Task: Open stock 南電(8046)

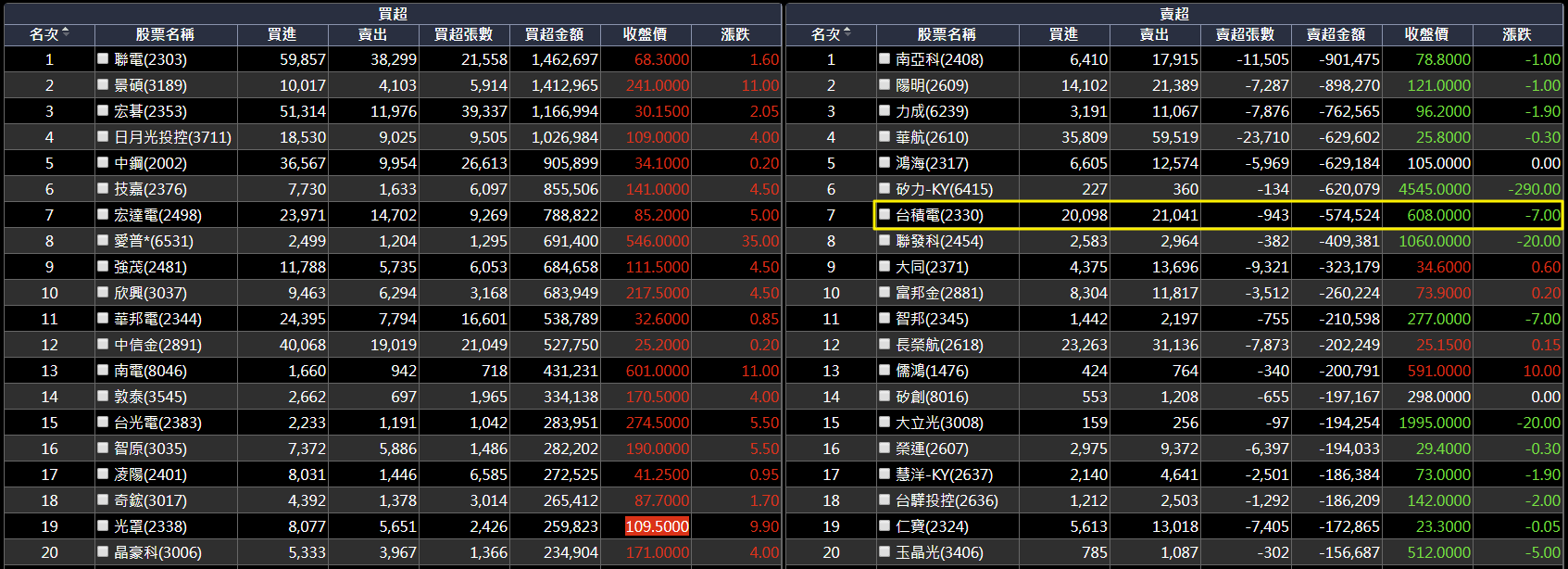Action: pos(150,371)
